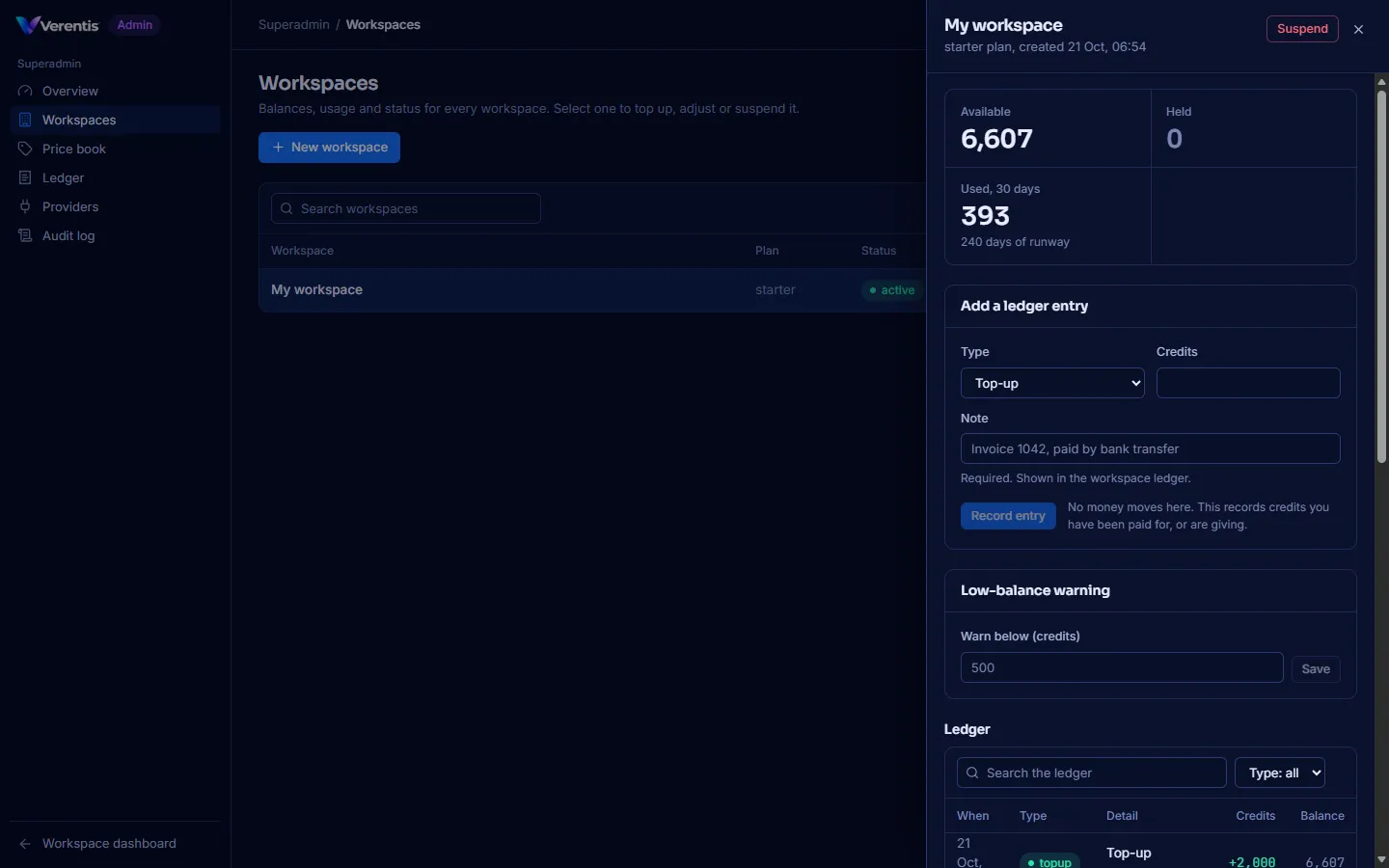Image resolution: width=1389 pixels, height=868 pixels.
Task: Click the +2,000 credits ledger value
Action: [1252, 861]
